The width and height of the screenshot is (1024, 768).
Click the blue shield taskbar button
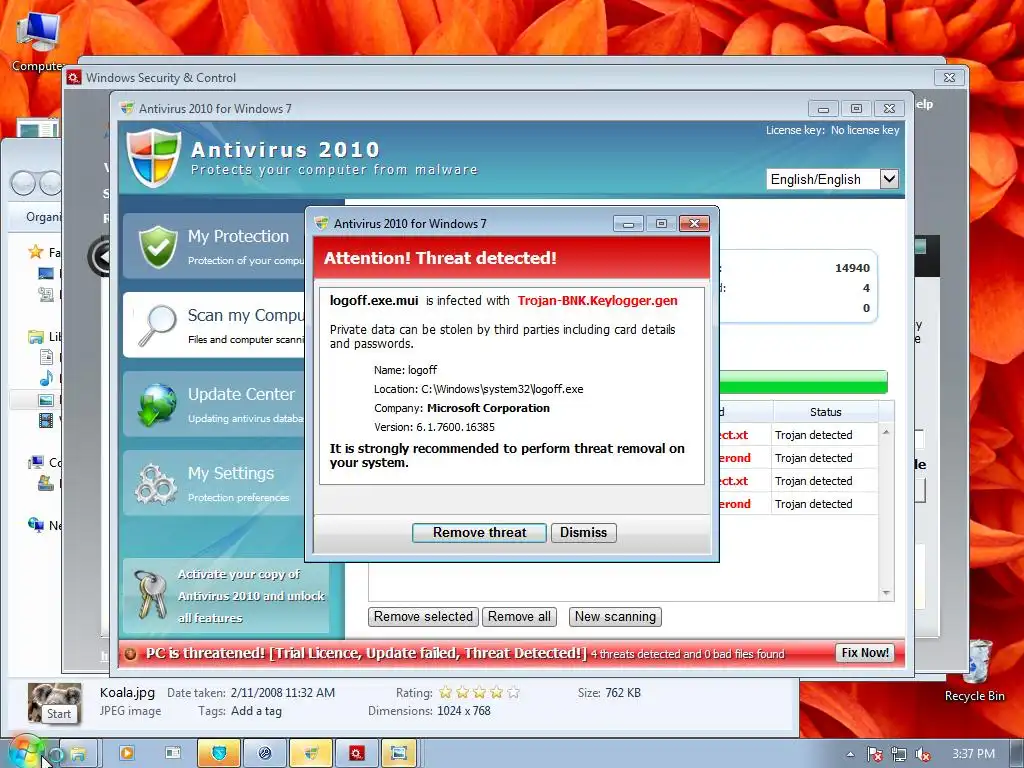[219, 754]
